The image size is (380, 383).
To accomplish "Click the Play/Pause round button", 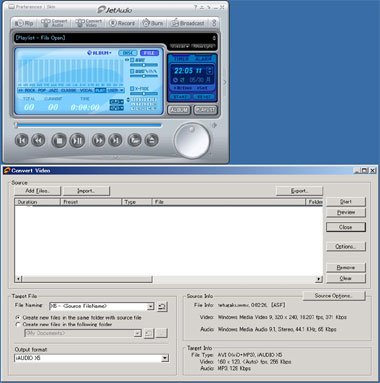I will (77, 140).
